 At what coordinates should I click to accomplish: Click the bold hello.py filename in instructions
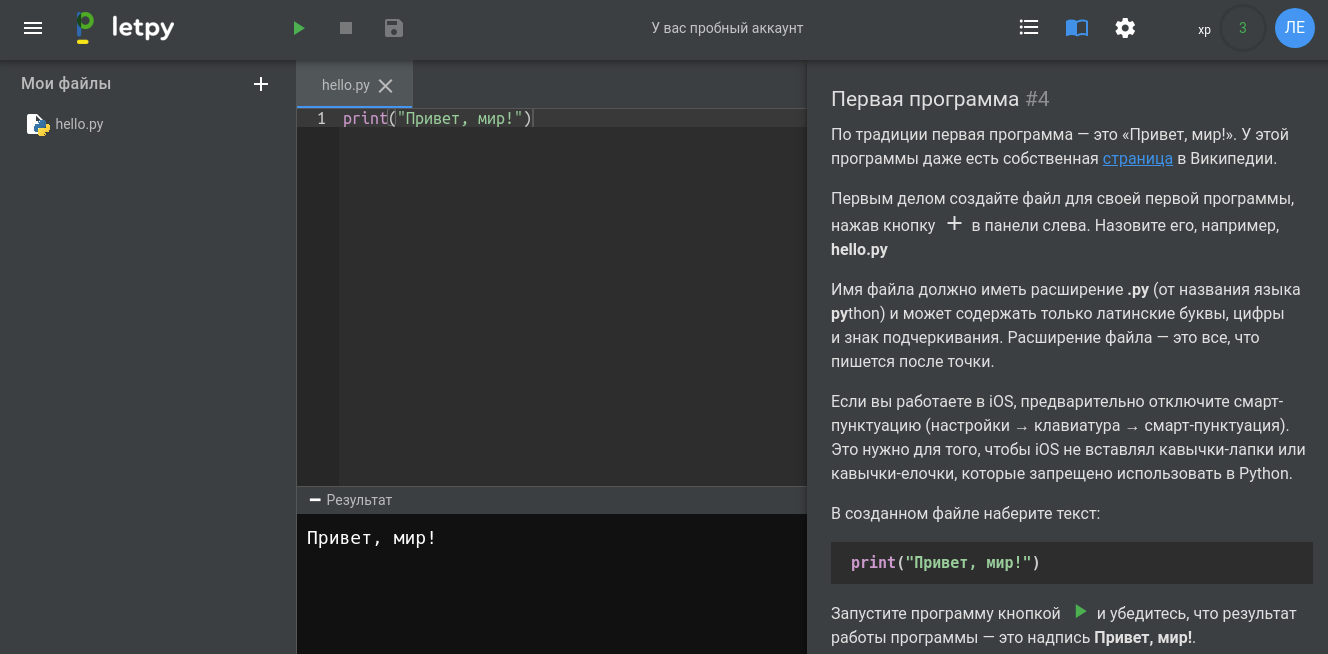[x=859, y=250]
